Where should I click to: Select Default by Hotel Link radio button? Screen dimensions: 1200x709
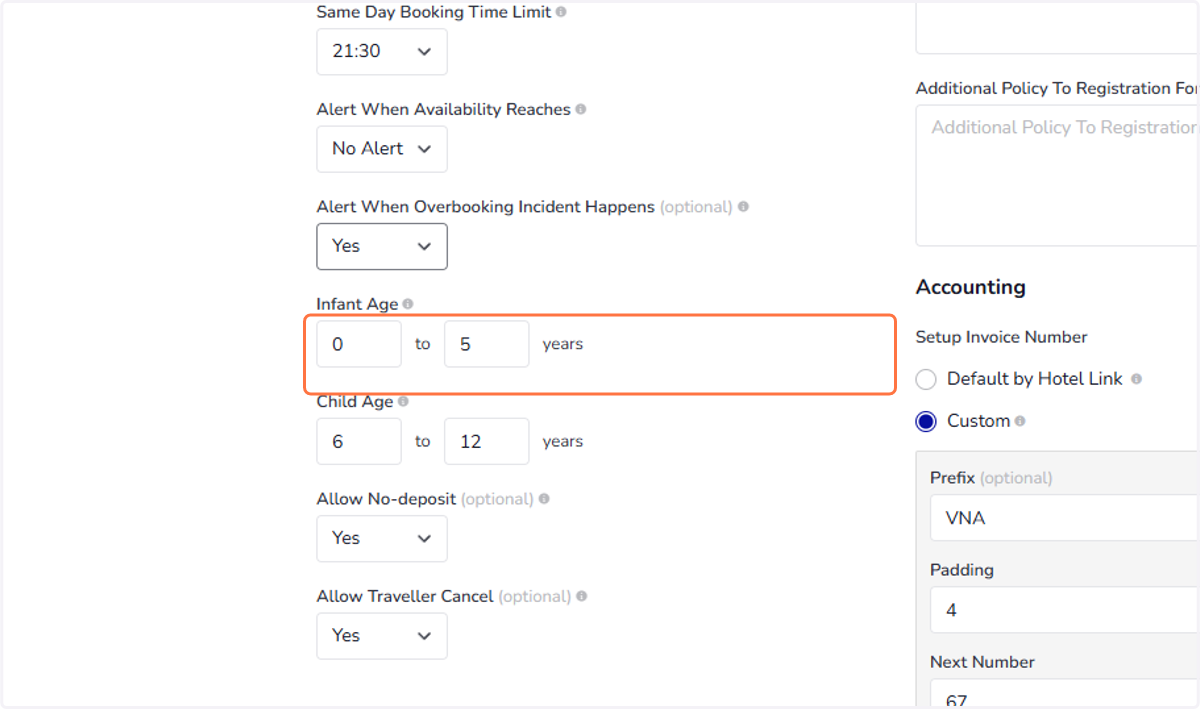tap(926, 379)
